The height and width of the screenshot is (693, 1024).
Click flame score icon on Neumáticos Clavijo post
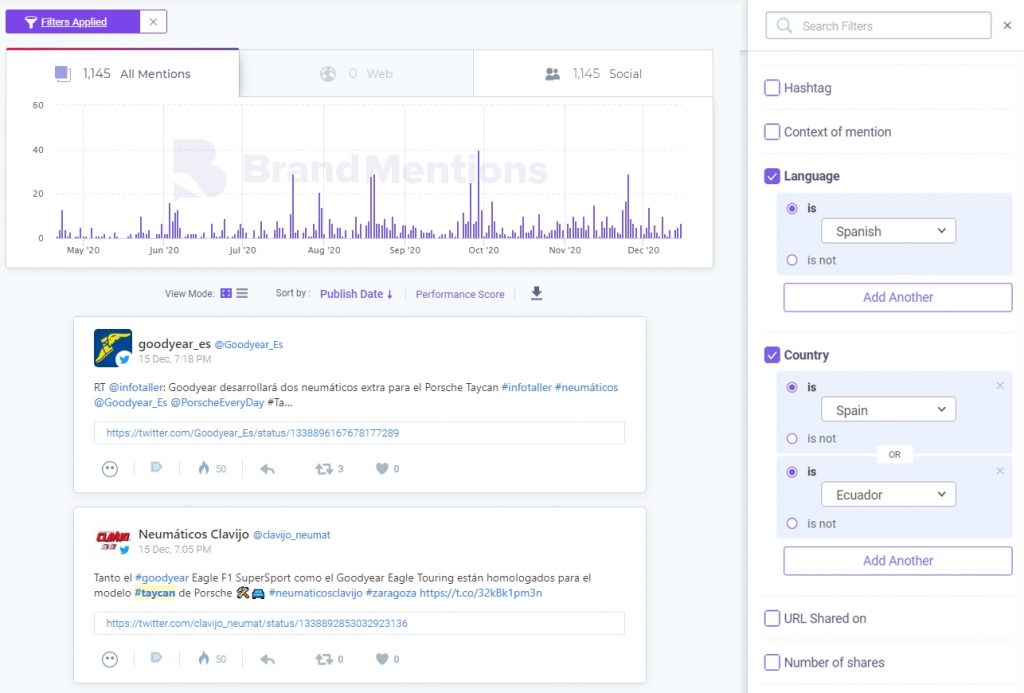[x=204, y=658]
